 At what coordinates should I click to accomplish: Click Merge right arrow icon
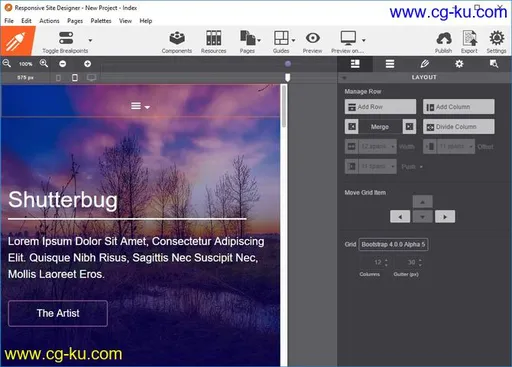(x=409, y=127)
